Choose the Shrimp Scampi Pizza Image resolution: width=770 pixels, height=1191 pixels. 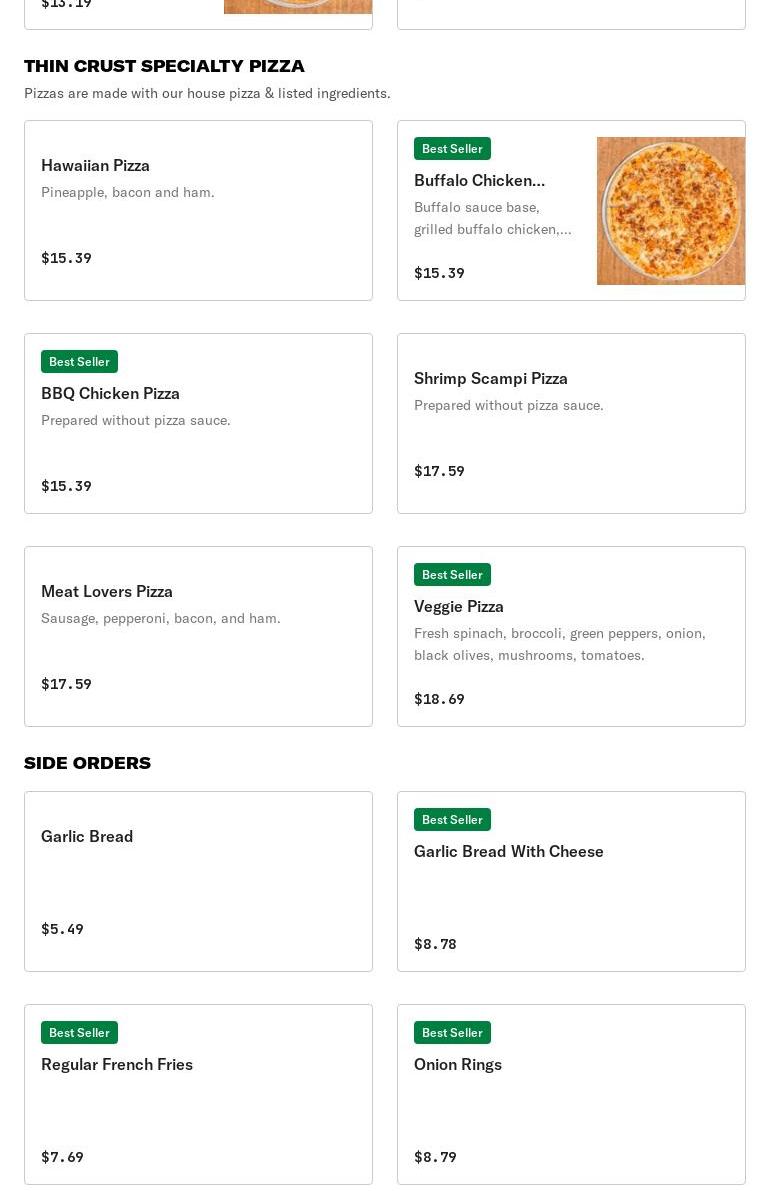coord(571,423)
